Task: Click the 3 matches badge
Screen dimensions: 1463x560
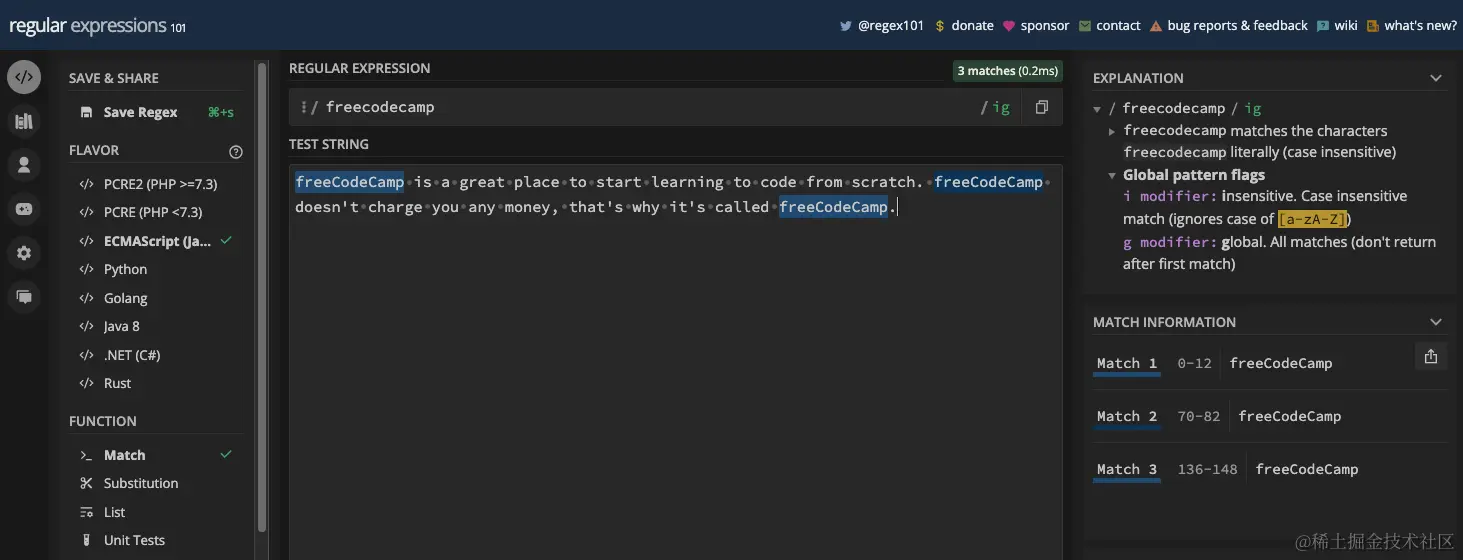Action: click(1007, 71)
